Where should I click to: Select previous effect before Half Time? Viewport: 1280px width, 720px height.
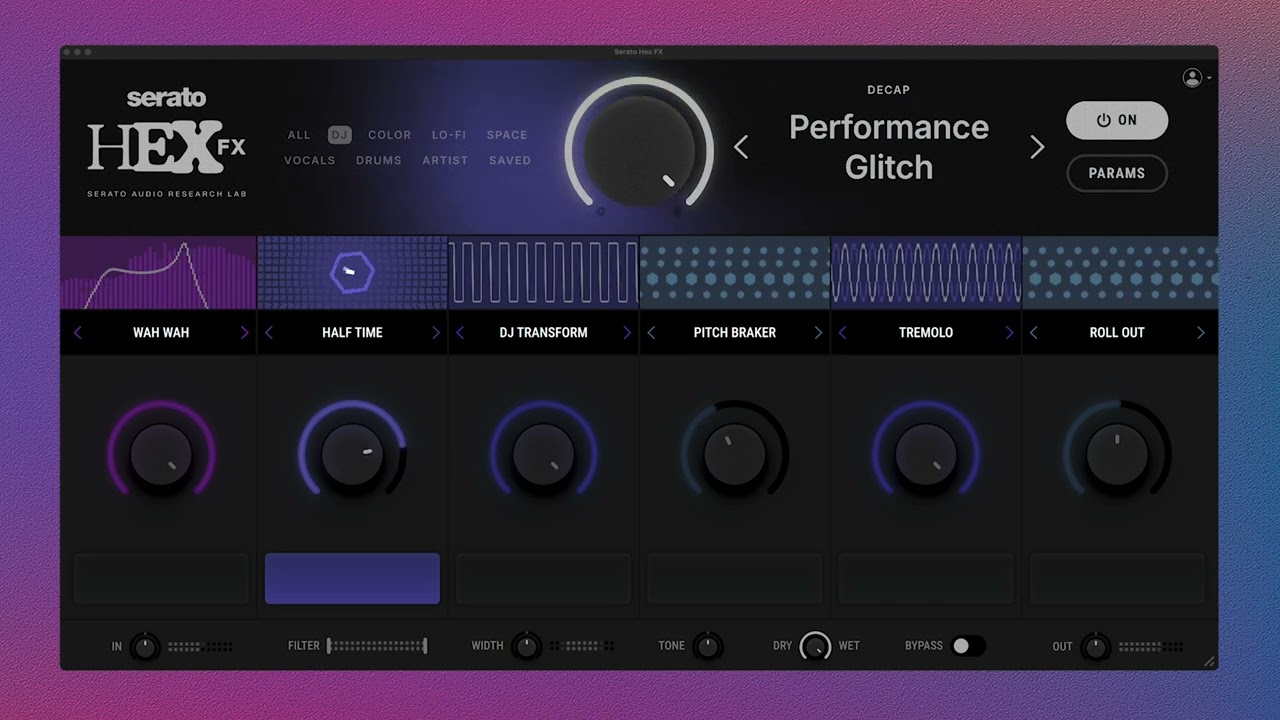(x=269, y=333)
